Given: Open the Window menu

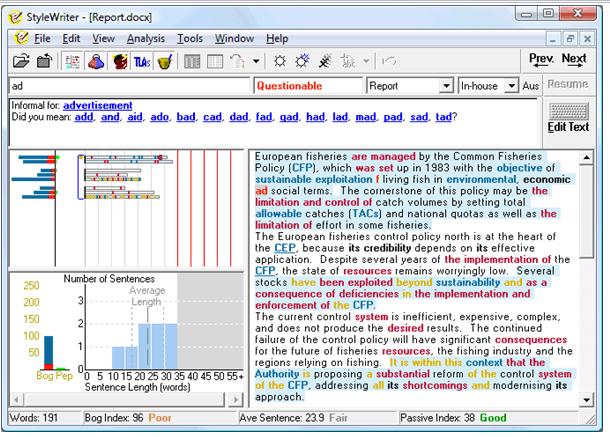Looking at the screenshot, I should click(235, 39).
